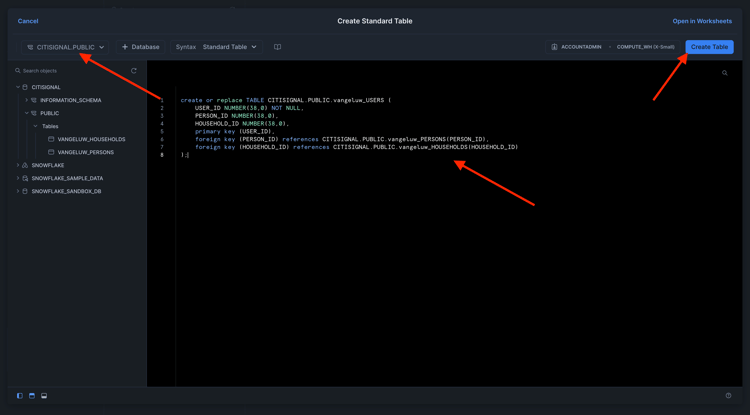Image resolution: width=750 pixels, height=415 pixels.
Task: Click the VANGELUW_HOUSEHOLDS table icon
Action: coord(51,139)
